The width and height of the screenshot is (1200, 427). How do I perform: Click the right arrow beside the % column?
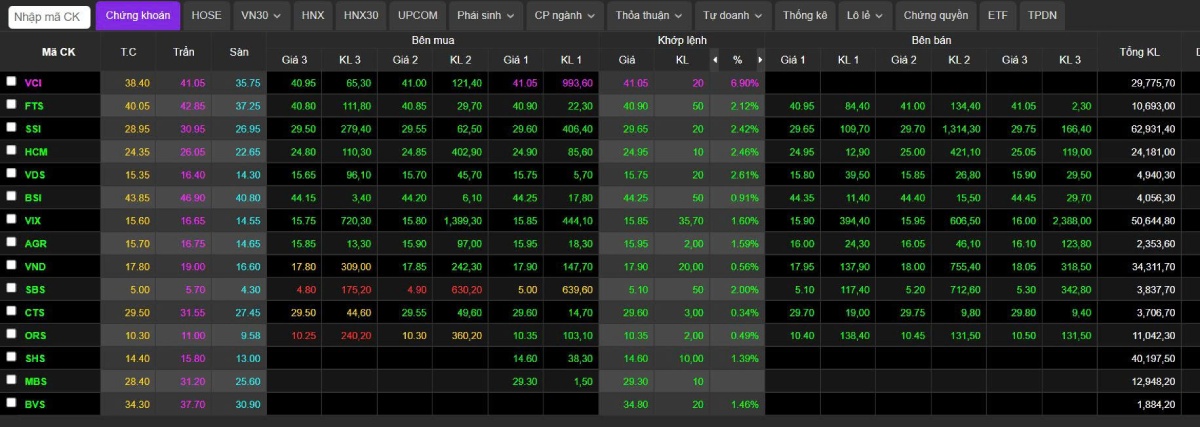pos(760,60)
